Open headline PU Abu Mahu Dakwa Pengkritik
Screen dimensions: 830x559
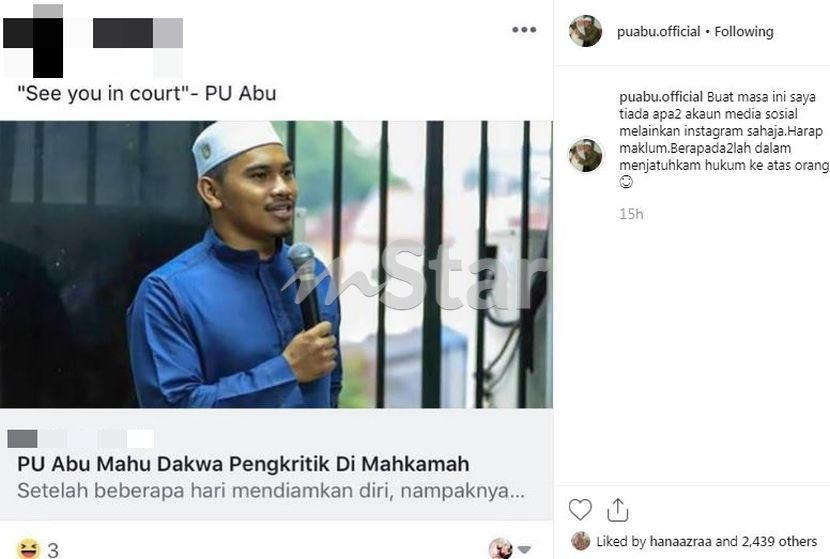(243, 464)
